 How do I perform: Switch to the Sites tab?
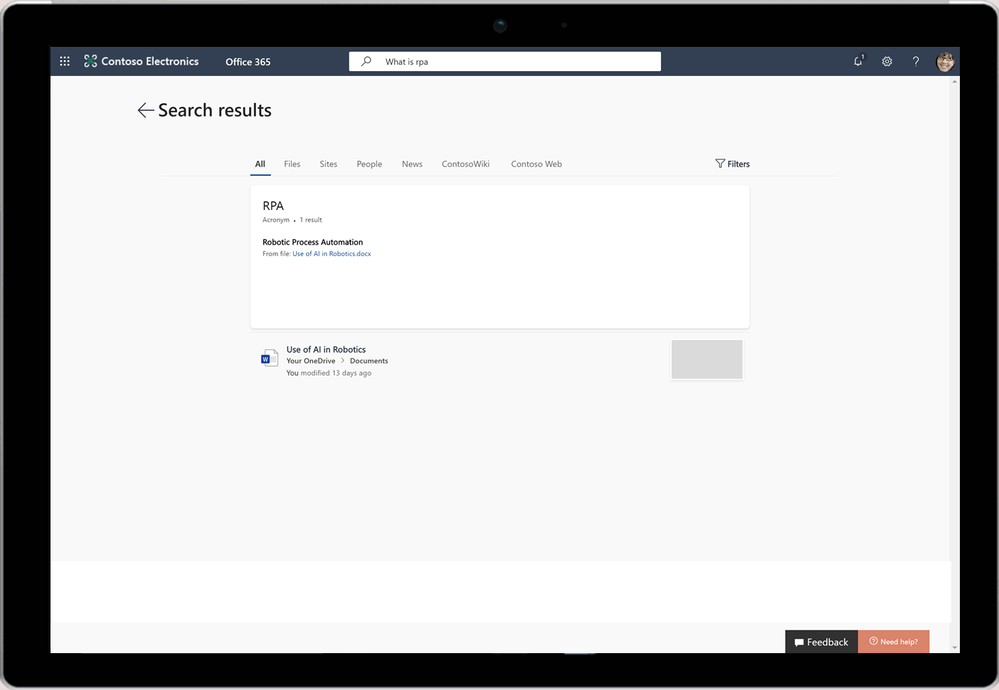pyautogui.click(x=328, y=164)
